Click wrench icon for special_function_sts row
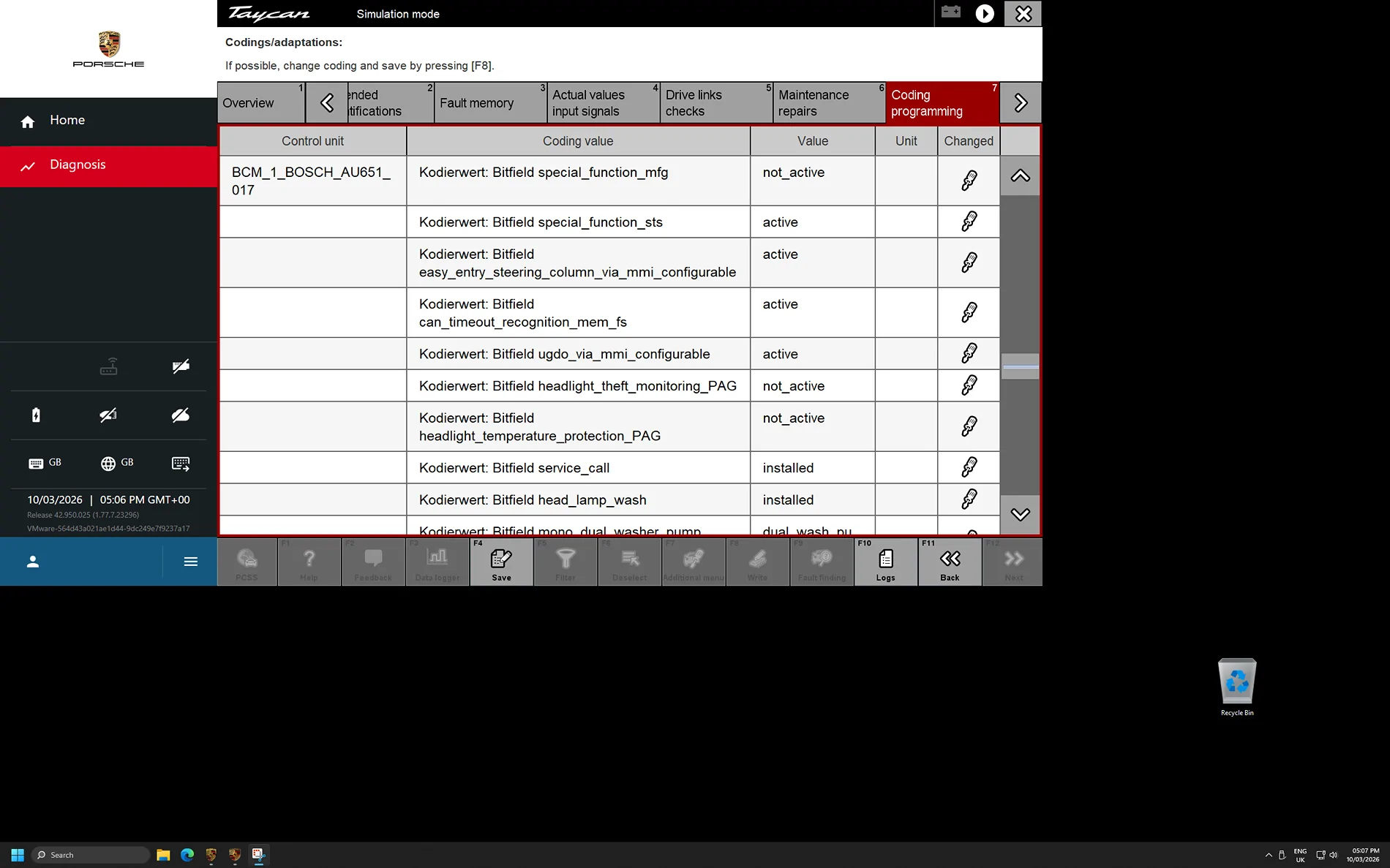The image size is (1390, 868). tap(969, 221)
